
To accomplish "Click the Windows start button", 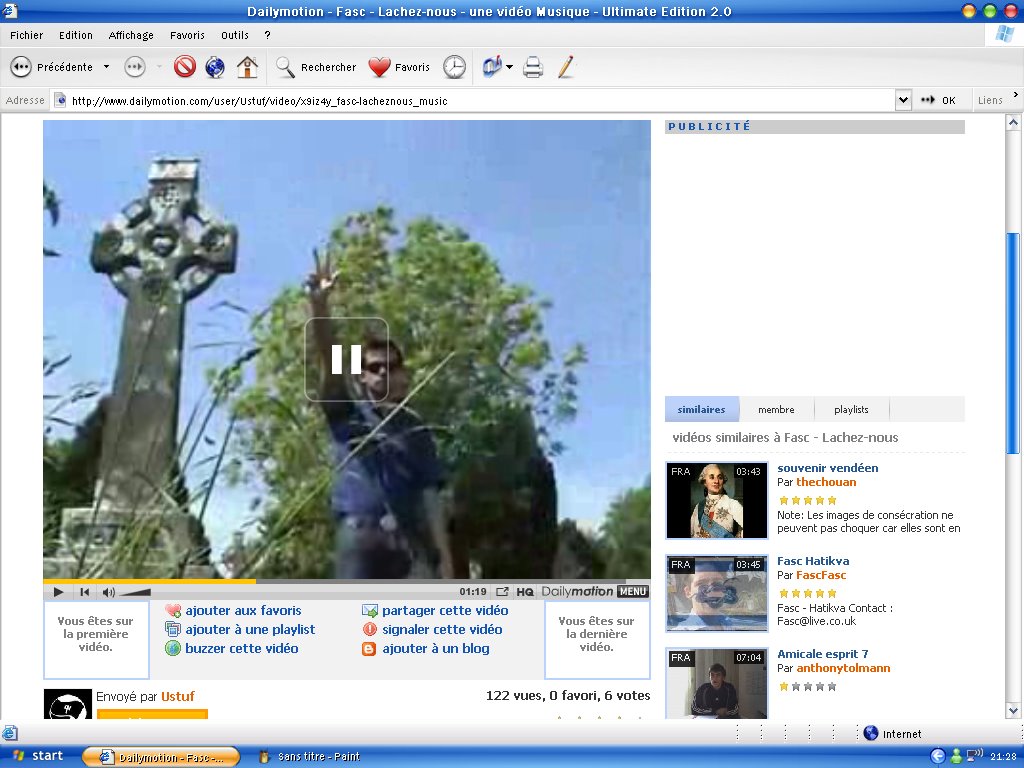I will pos(38,756).
